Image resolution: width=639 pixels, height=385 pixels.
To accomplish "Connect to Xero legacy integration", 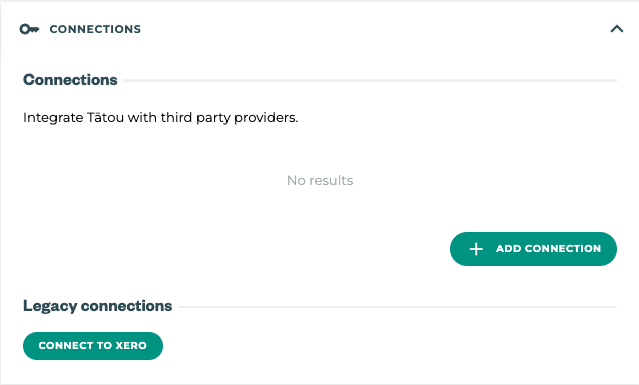I will (93, 346).
